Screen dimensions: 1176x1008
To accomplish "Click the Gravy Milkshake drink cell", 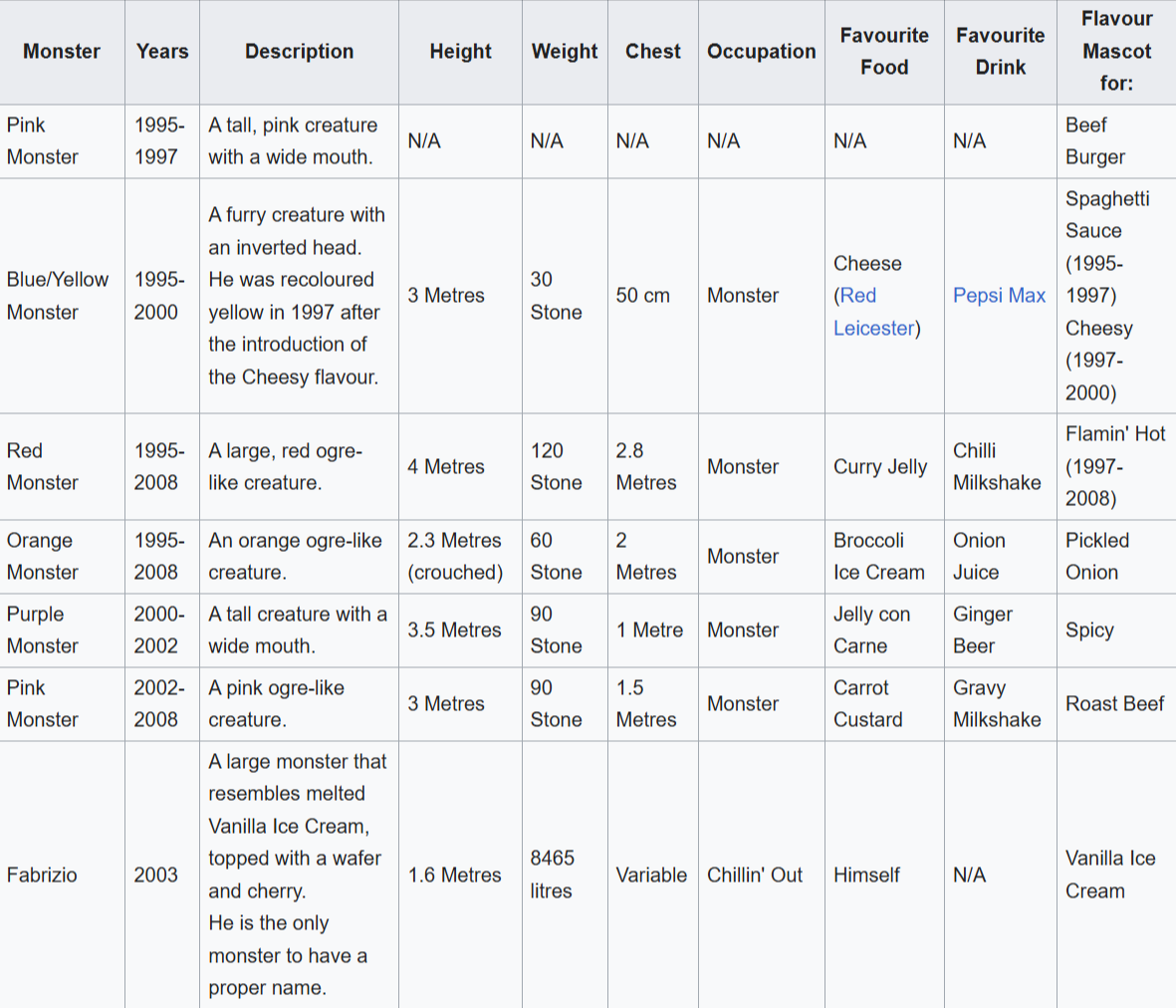I will point(1001,703).
